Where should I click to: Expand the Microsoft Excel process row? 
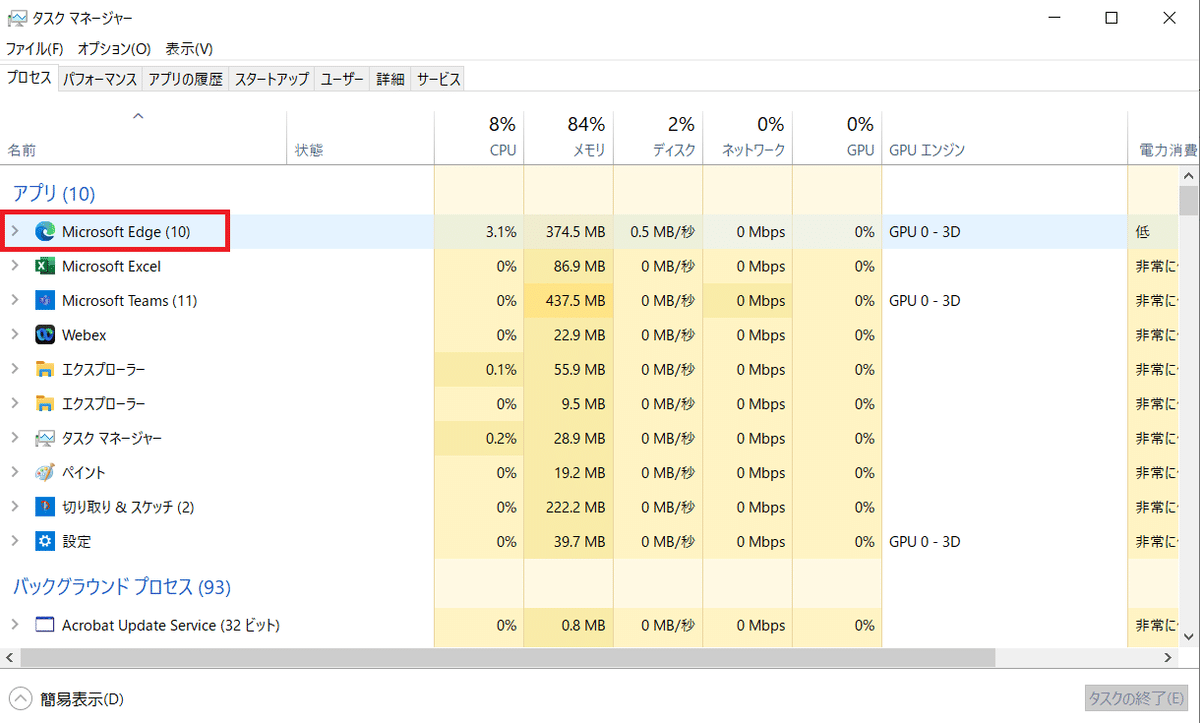tap(15, 266)
